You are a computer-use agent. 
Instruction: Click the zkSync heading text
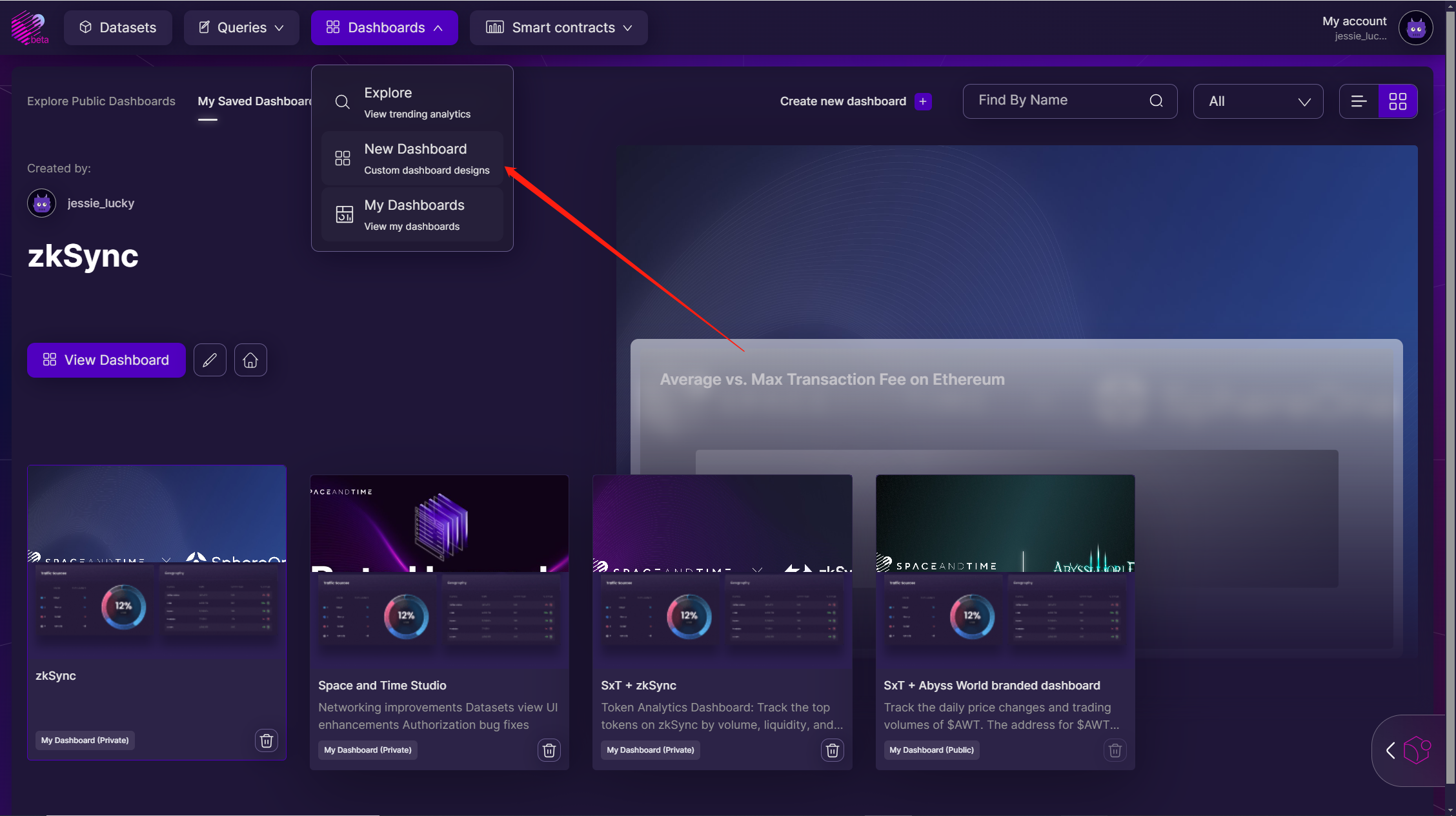pos(83,256)
